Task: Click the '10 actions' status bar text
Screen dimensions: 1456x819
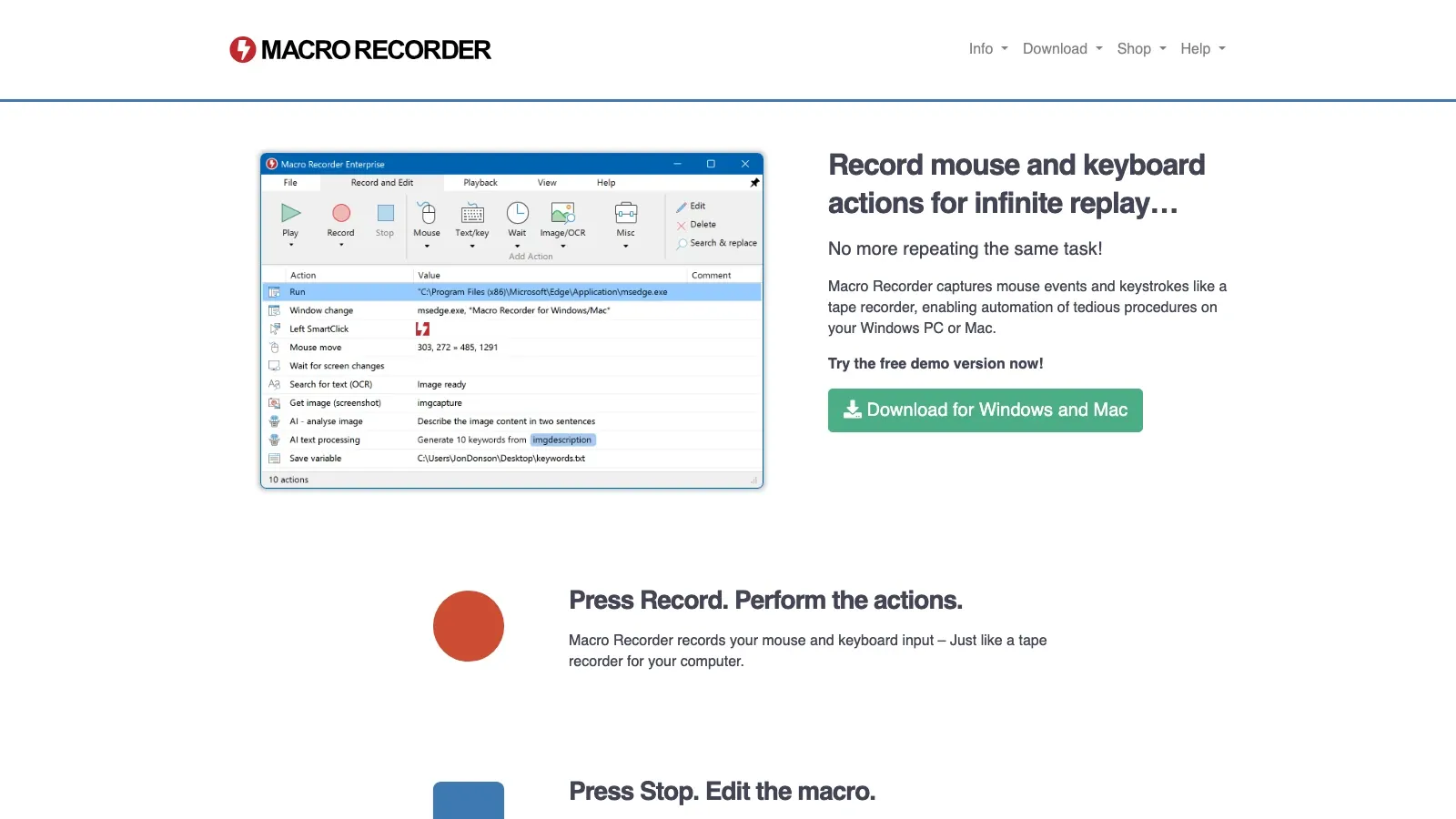Action: pyautogui.click(x=288, y=480)
